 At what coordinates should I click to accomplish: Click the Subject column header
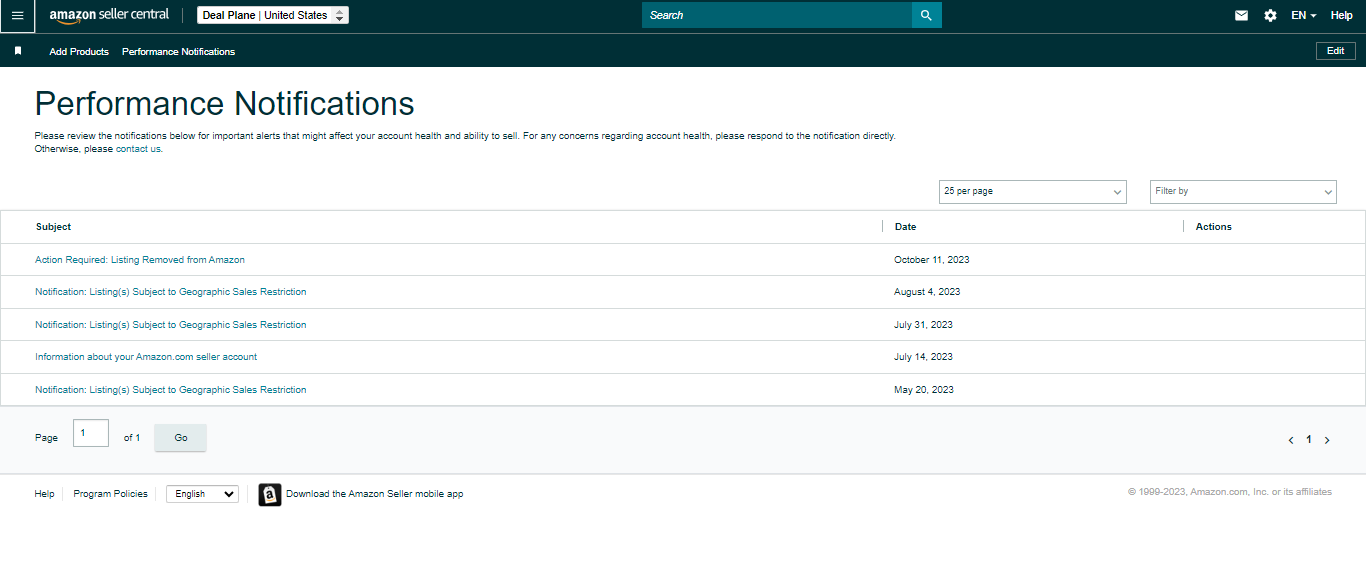[53, 227]
